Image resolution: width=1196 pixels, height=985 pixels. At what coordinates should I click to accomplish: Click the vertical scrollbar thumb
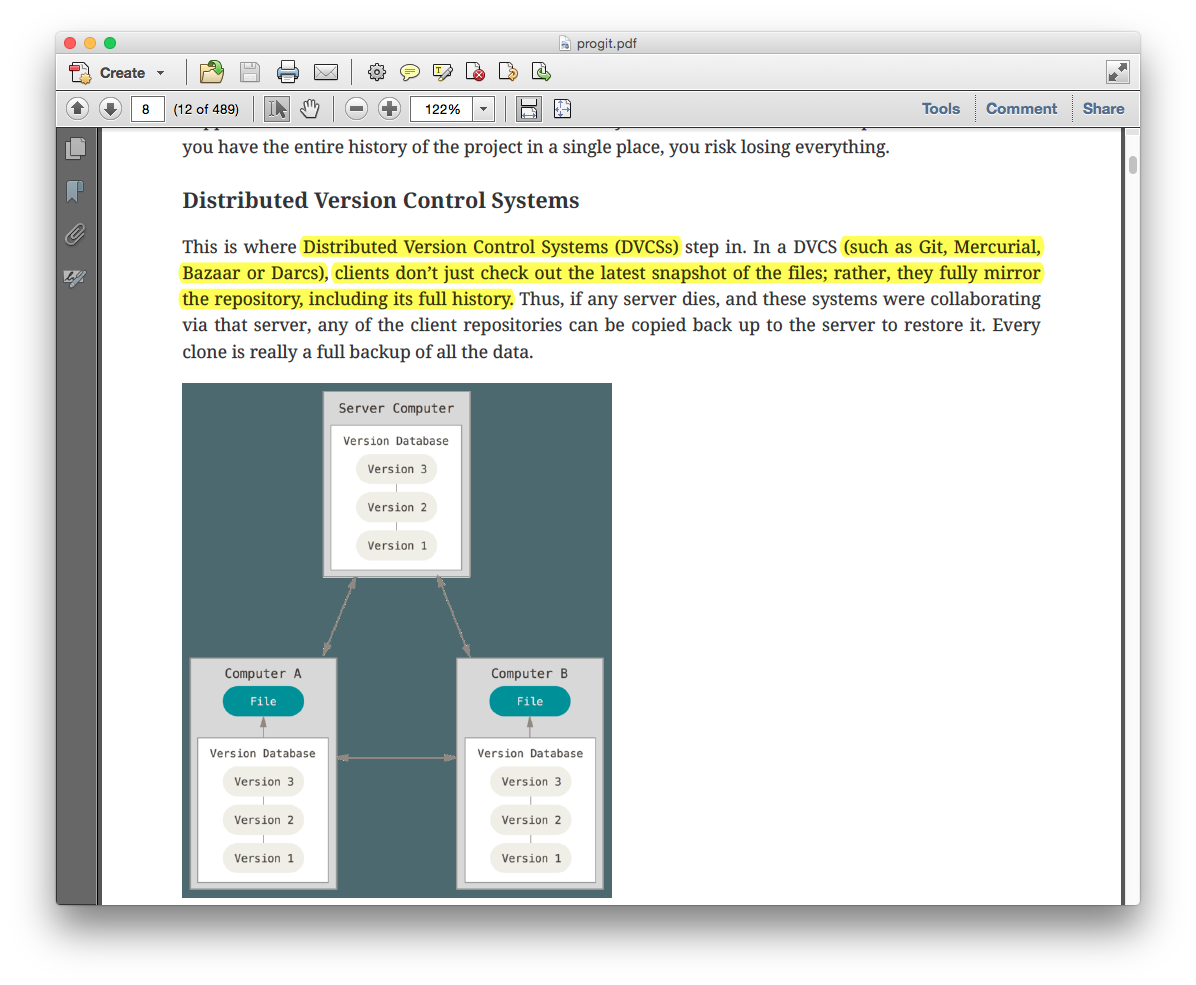point(1133,165)
